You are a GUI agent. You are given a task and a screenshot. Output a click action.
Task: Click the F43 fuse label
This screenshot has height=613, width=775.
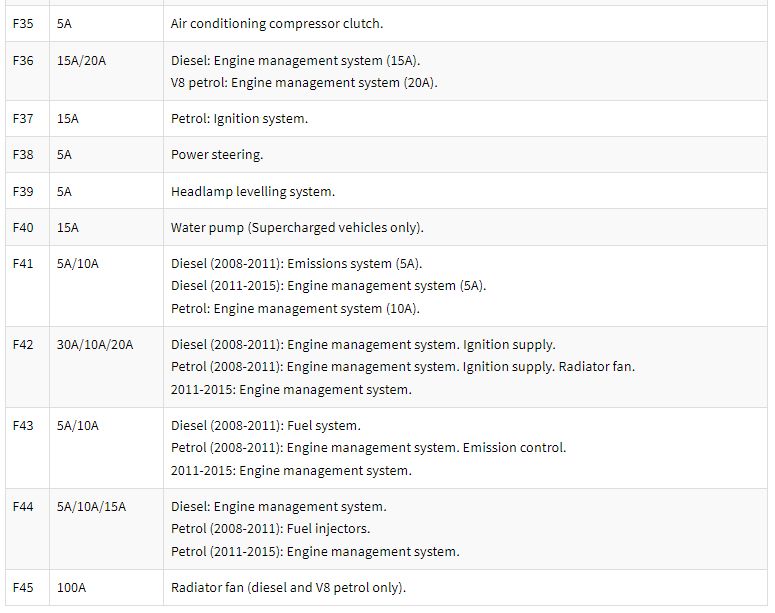tap(23, 426)
